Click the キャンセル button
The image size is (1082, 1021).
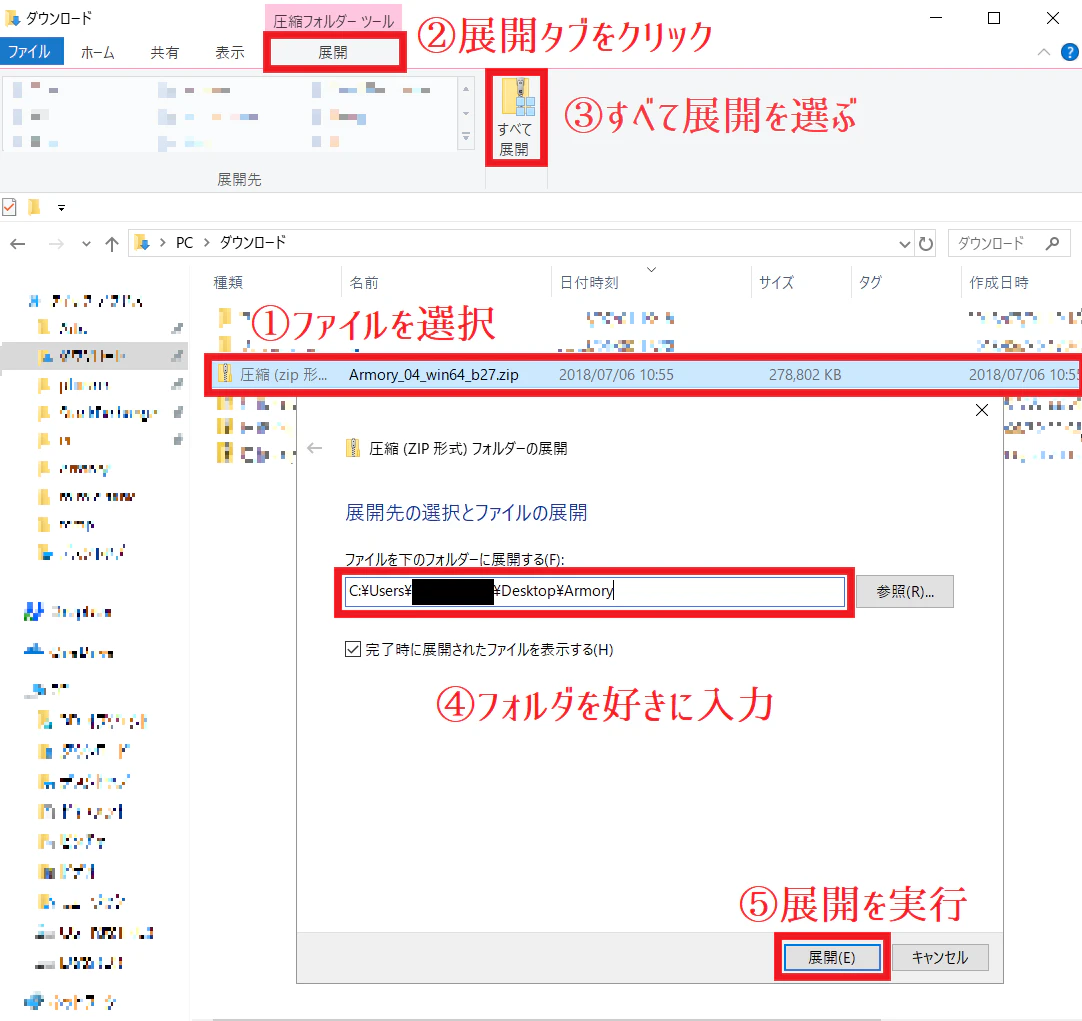(940, 957)
